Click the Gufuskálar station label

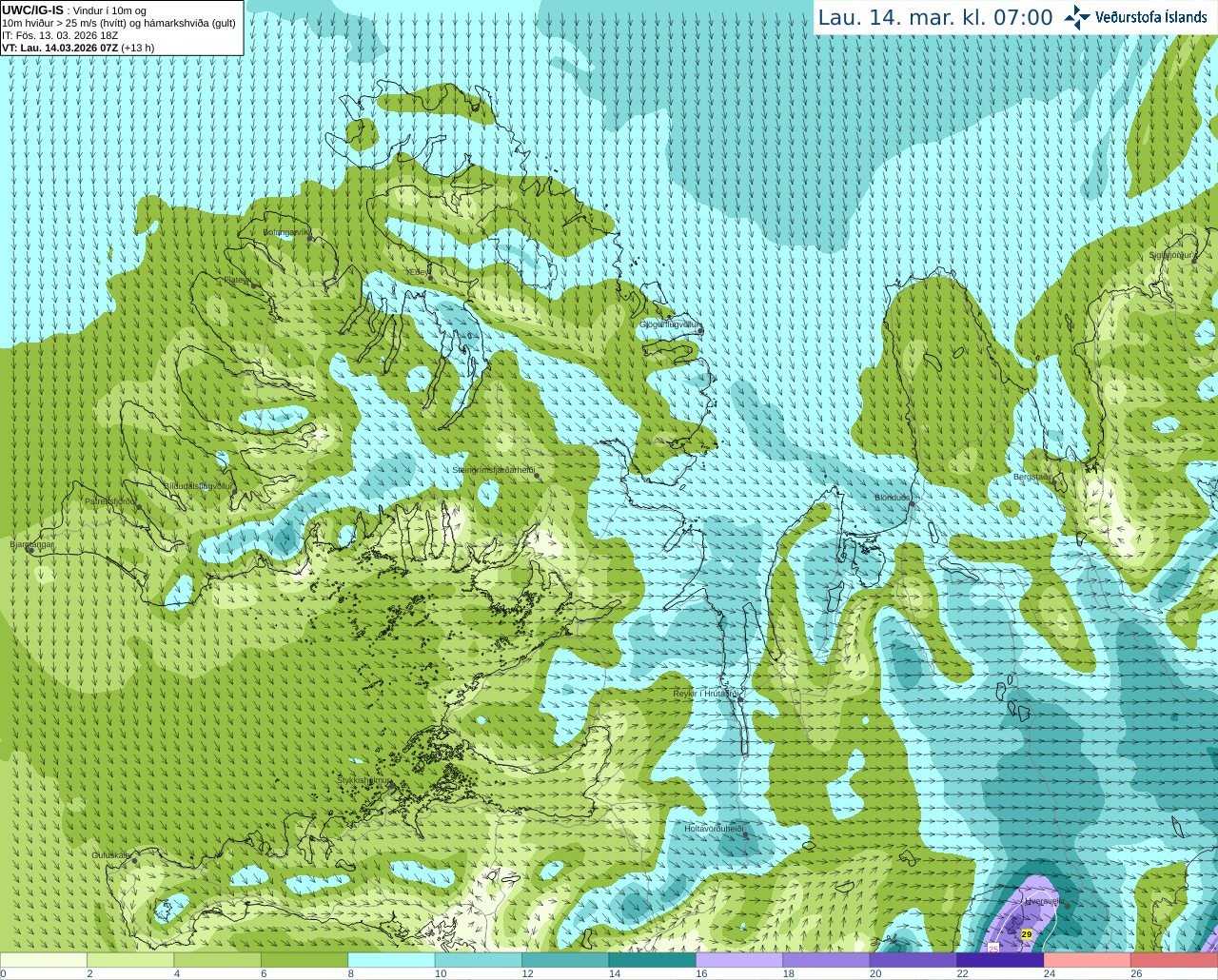[111, 855]
